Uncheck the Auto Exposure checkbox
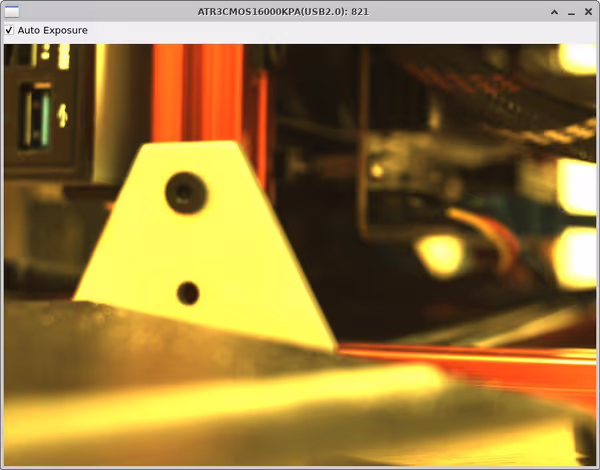The image size is (600, 470). (9, 30)
